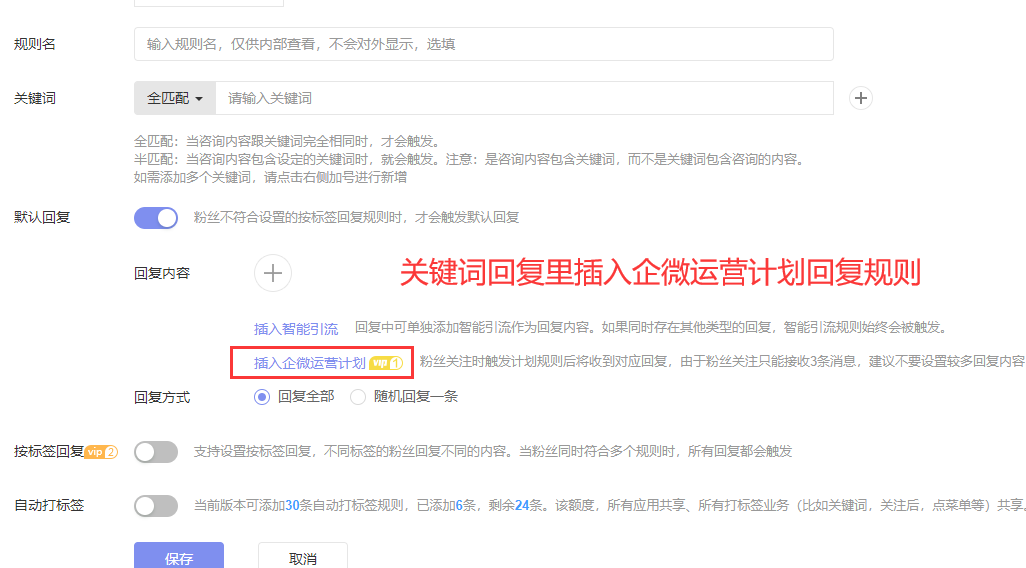The height and width of the screenshot is (568, 1026).
Task: Click the 插入企微运营计划 link
Action: tap(310, 363)
